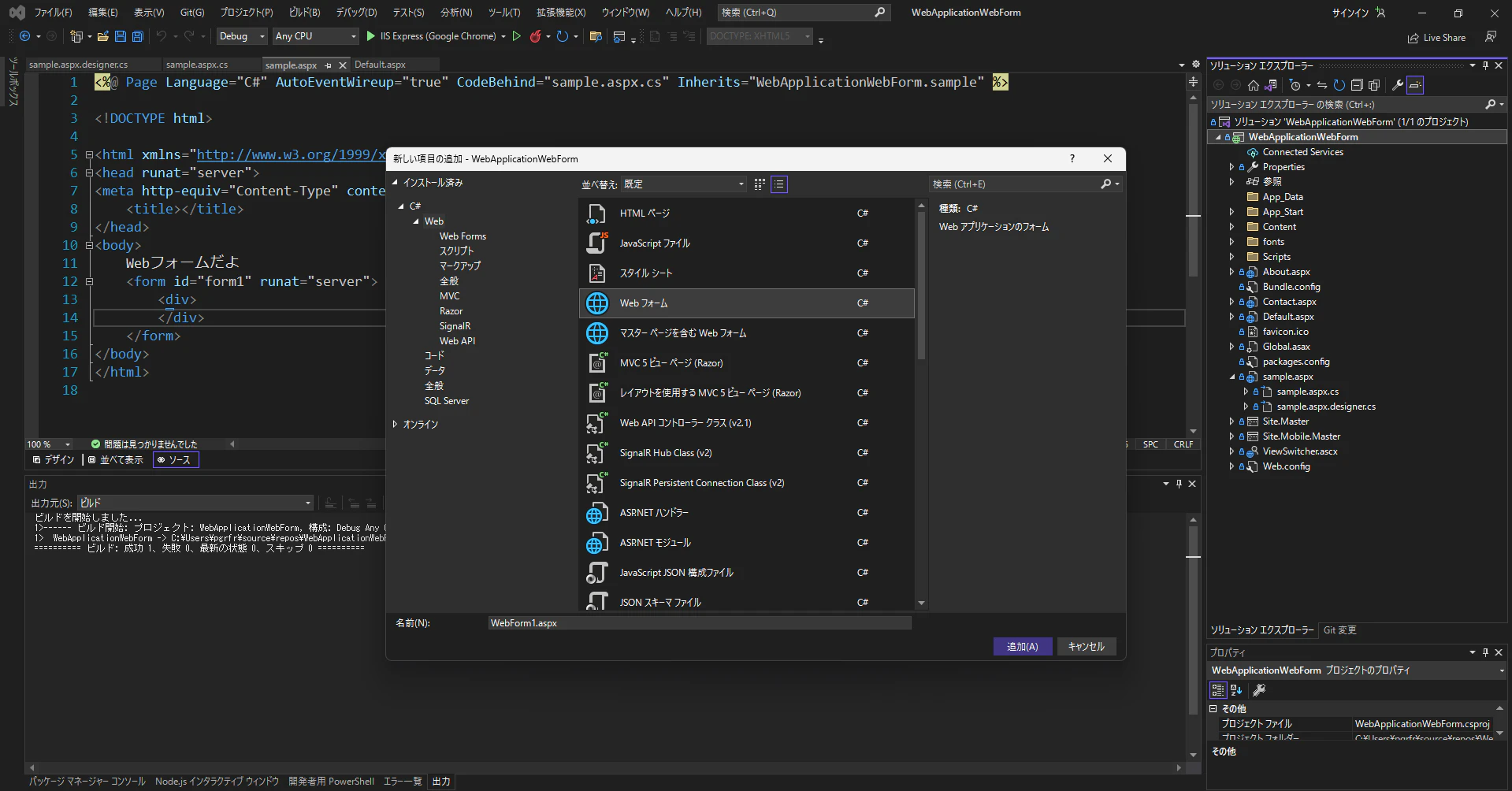This screenshot has height=791, width=1512.
Task: Toggle Alphabetical sort in the Properties panel
Action: coord(1236,690)
